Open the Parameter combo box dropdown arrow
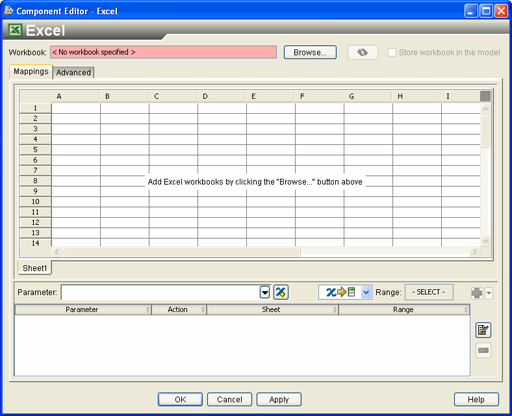 (x=265, y=293)
